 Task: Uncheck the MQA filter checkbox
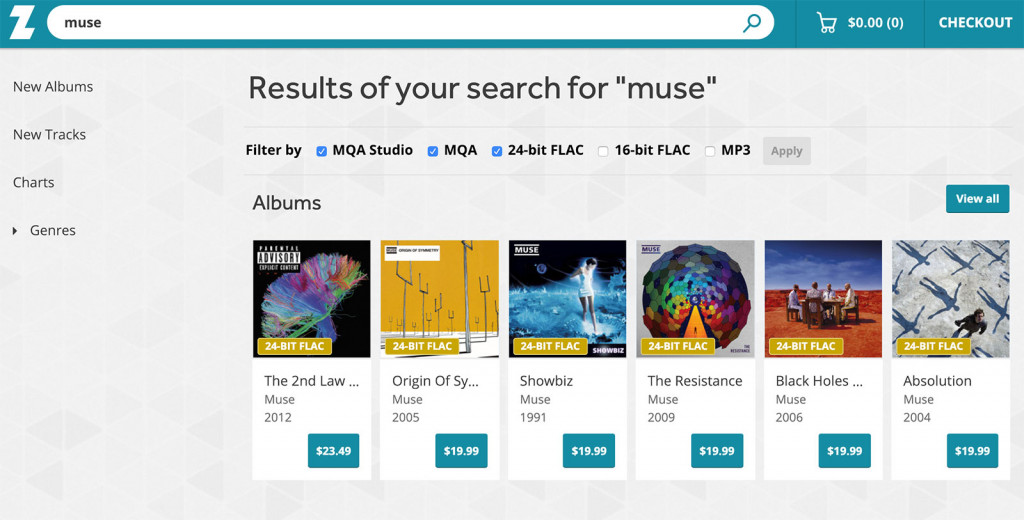(433, 151)
